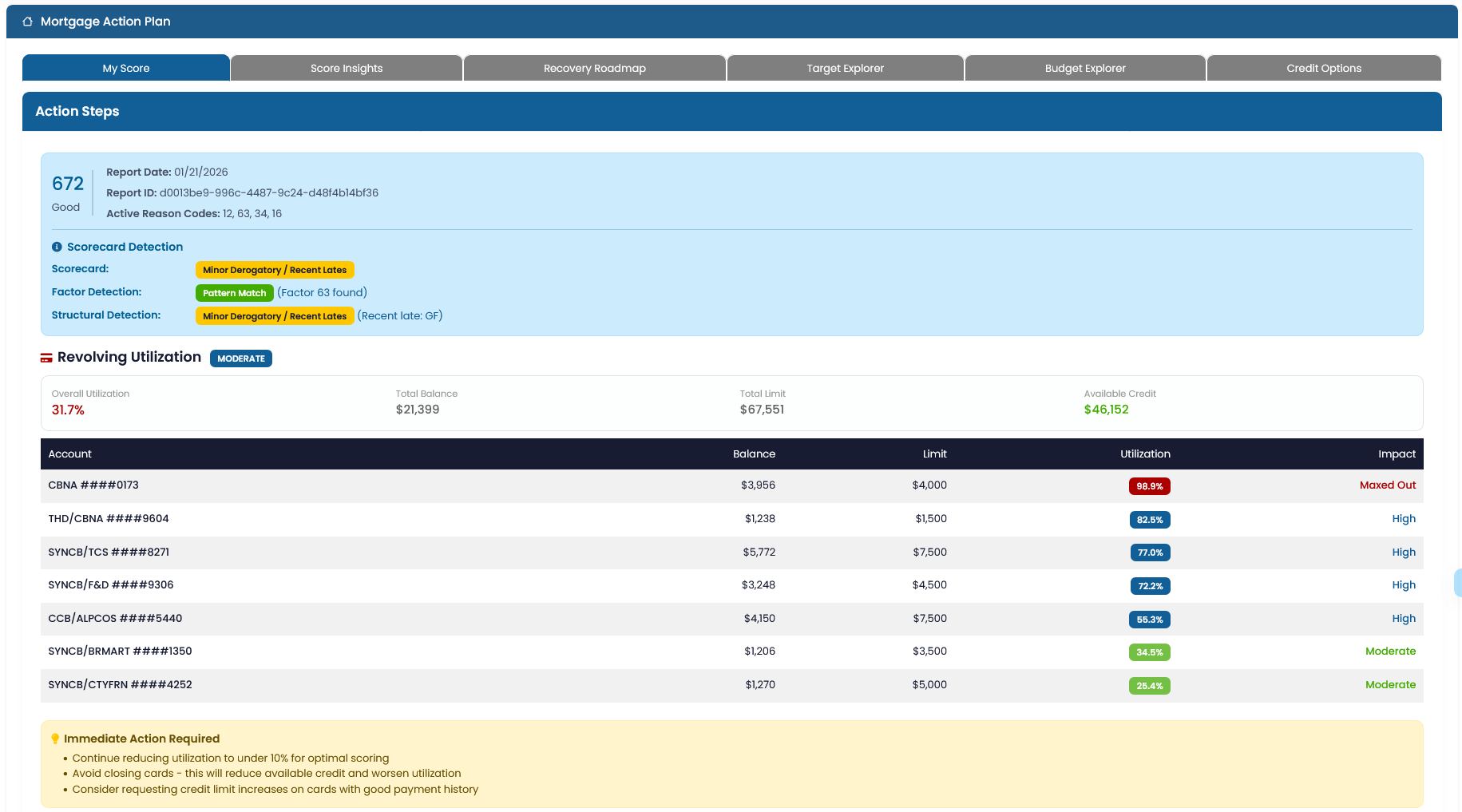View the Credit Options tab

1323,68
